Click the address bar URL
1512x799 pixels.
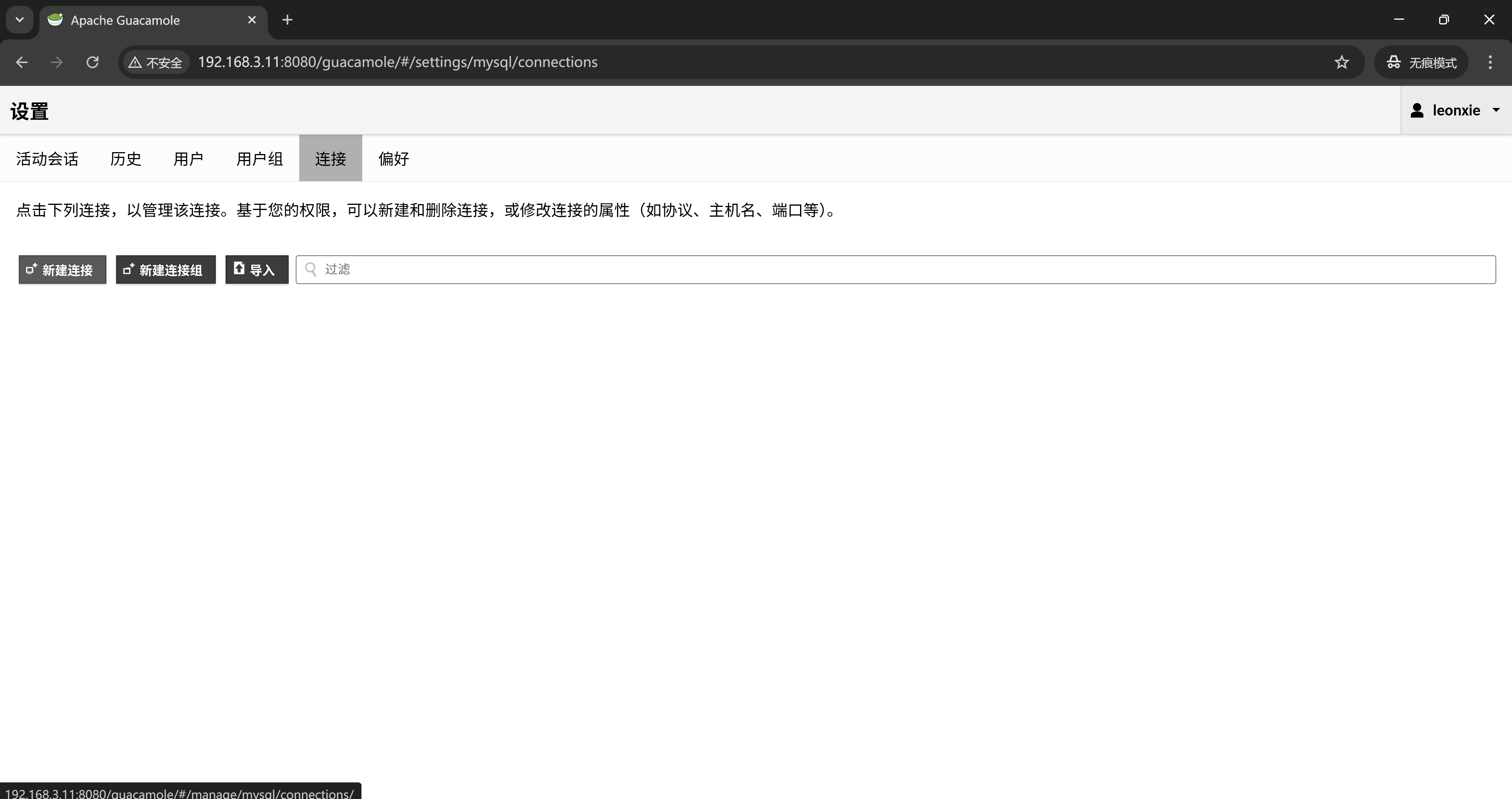pyautogui.click(x=397, y=62)
